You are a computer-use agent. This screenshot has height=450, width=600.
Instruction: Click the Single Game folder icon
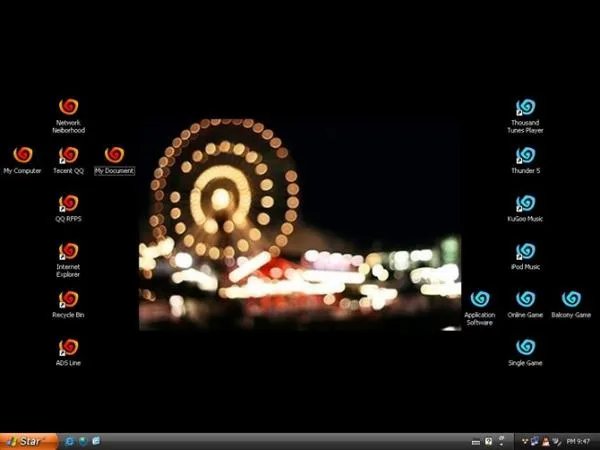pos(525,348)
